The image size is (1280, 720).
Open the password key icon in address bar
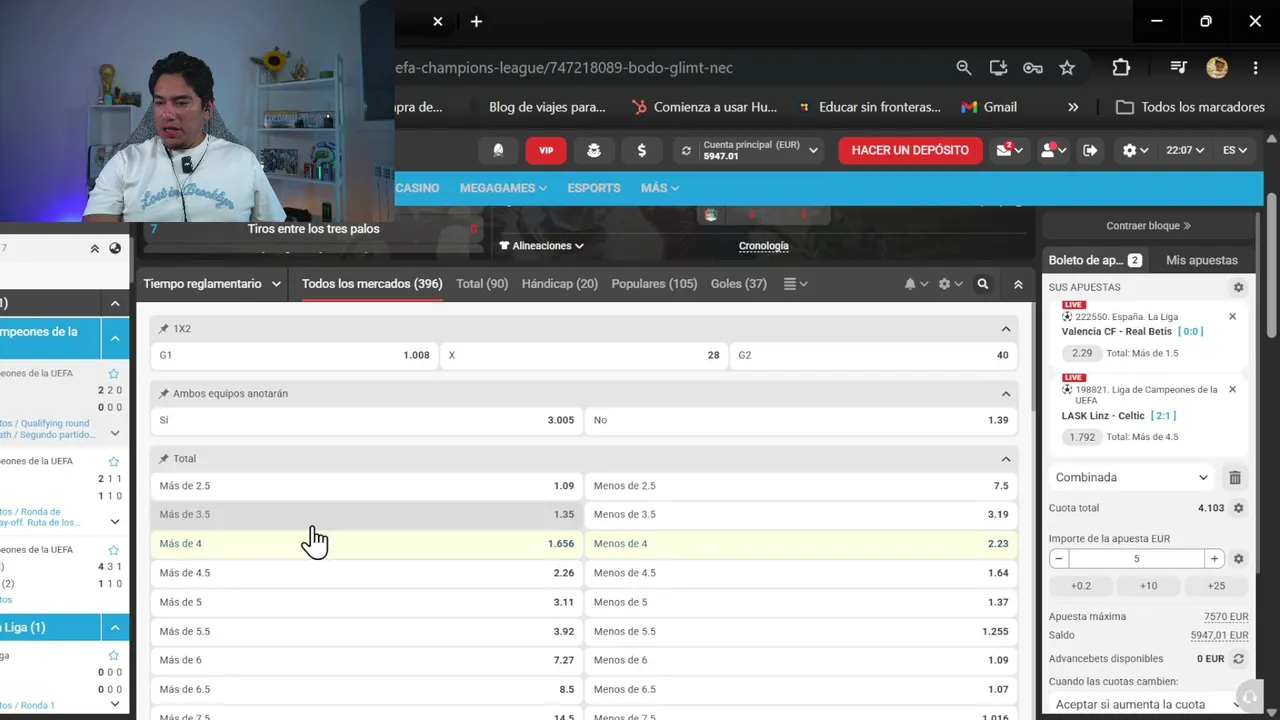tap(1032, 68)
